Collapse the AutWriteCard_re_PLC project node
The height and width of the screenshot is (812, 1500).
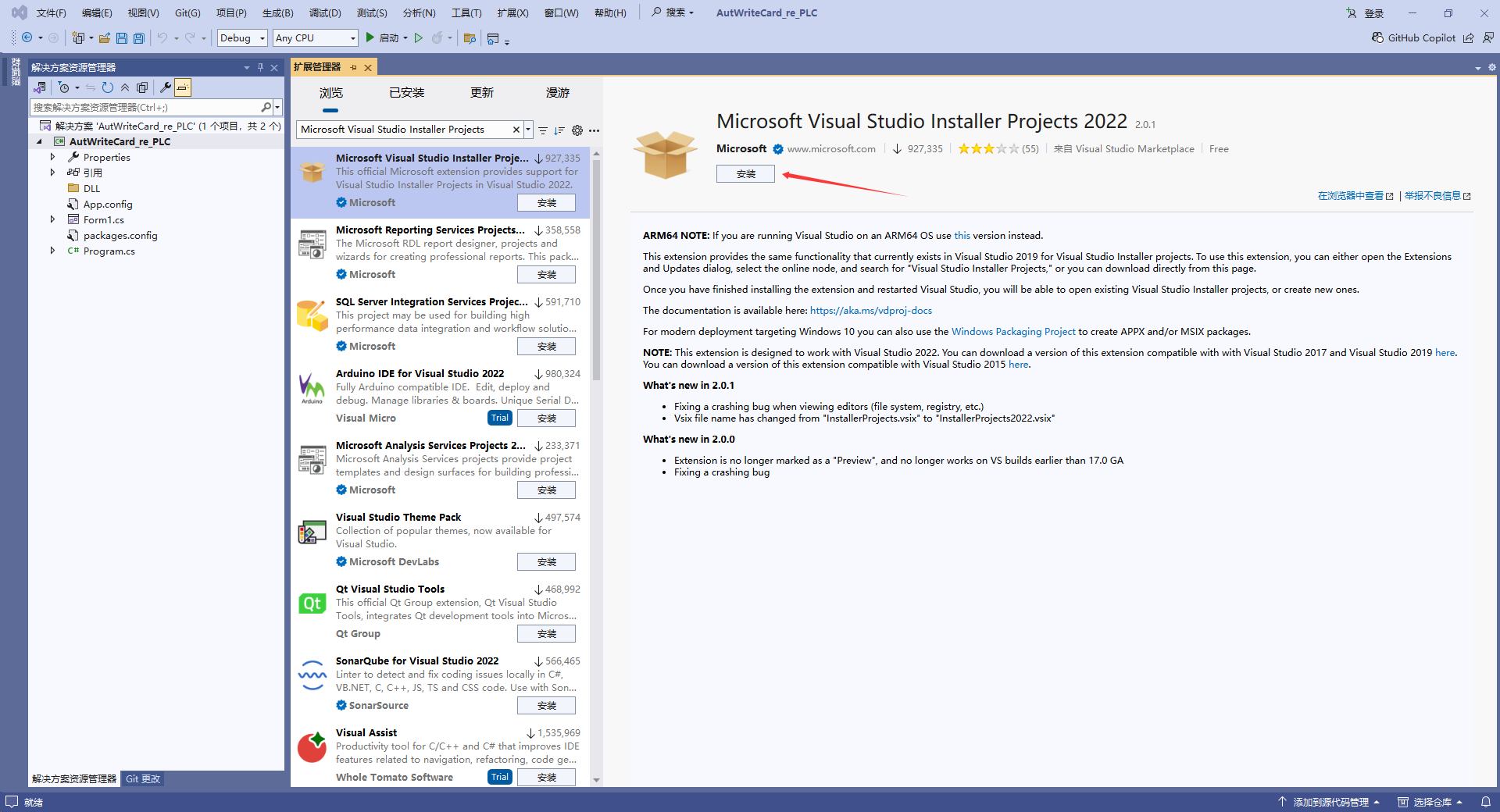(x=39, y=141)
